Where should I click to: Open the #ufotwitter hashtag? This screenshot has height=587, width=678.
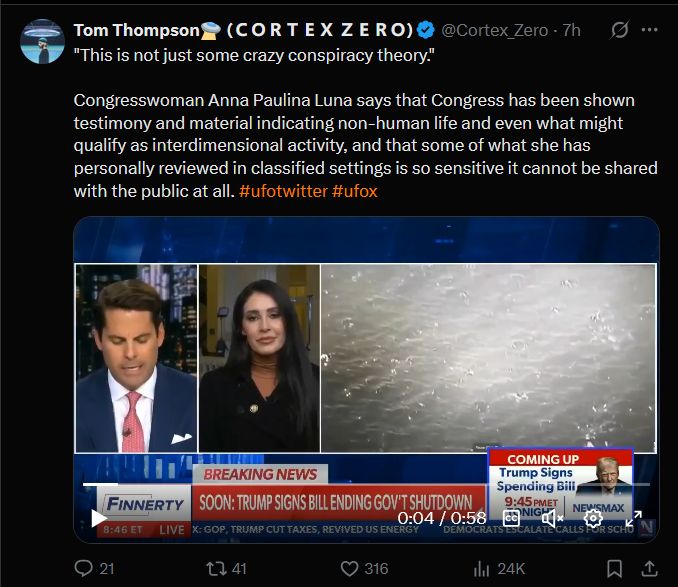tap(283, 191)
